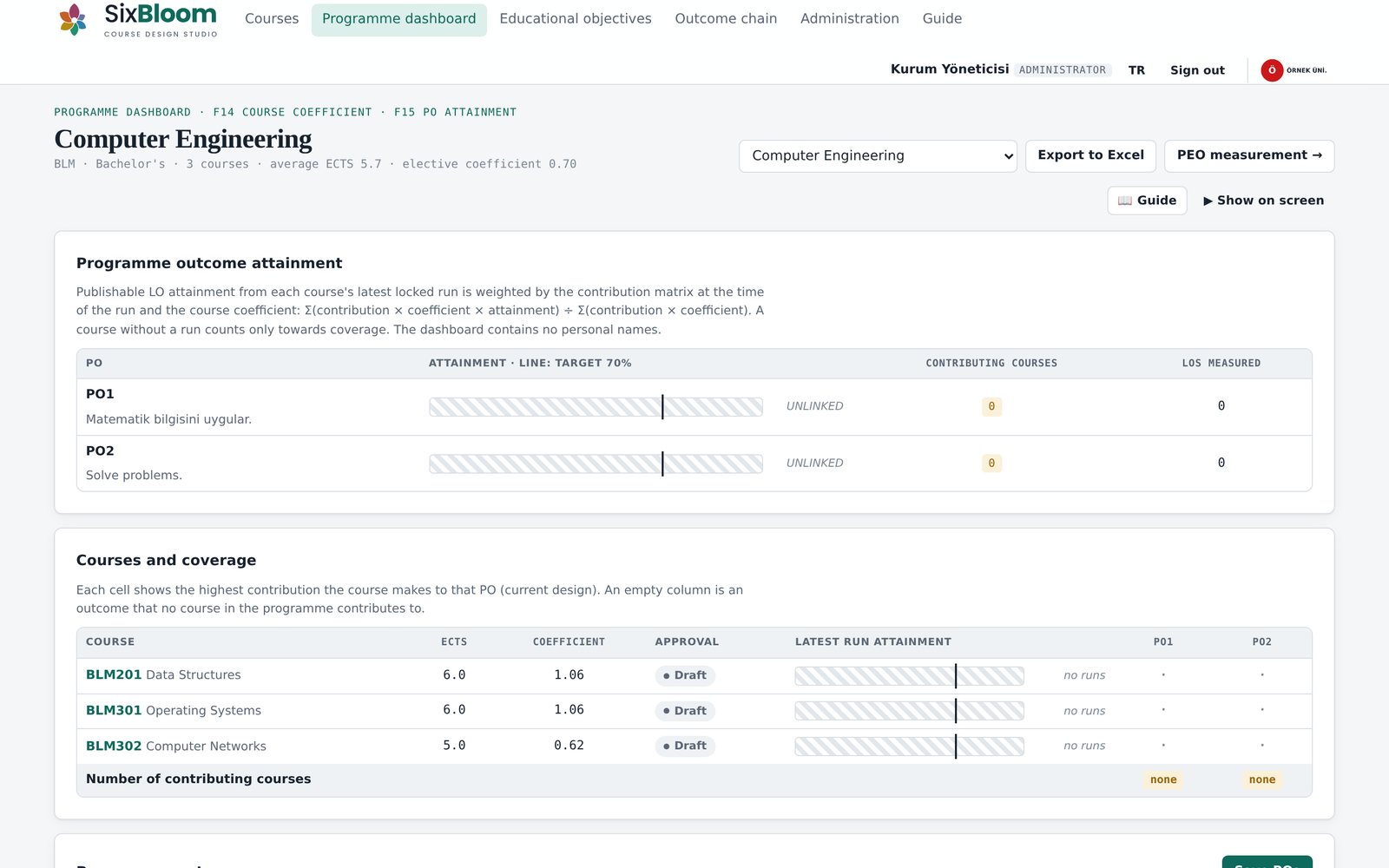Click BLM302 latest run attainment bar
The height and width of the screenshot is (868, 1389).
909,746
